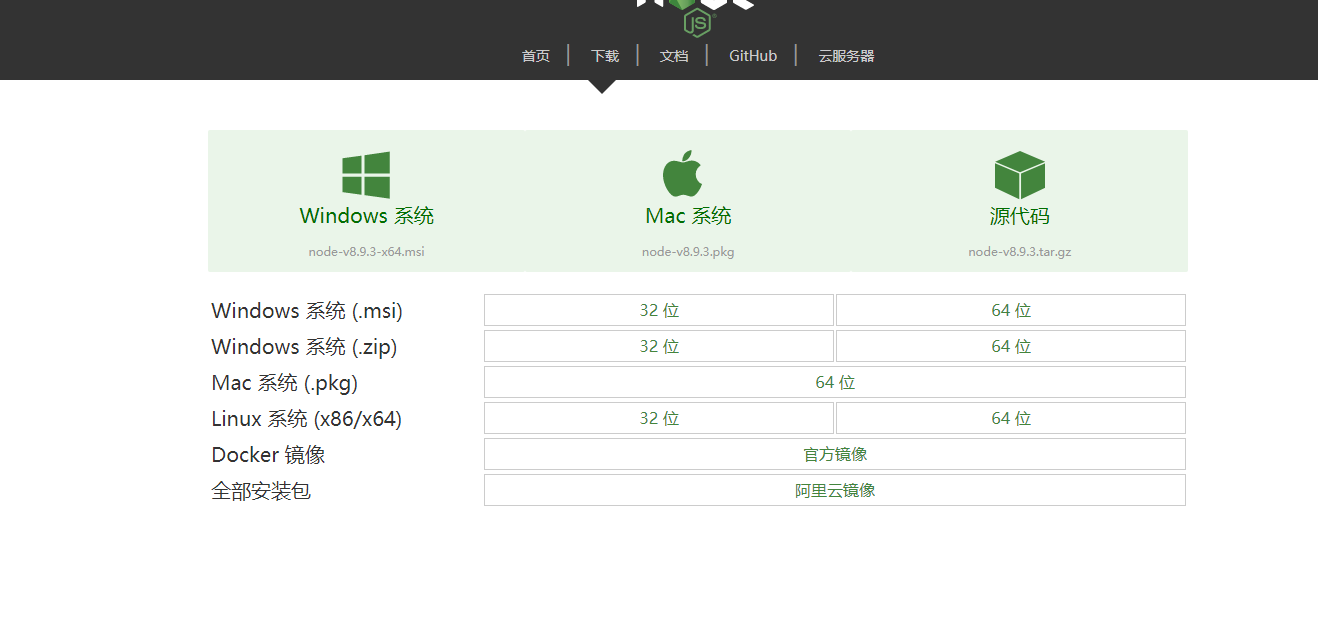
Task: Download node-v8.9.3-x64.msi file link
Action: click(x=367, y=252)
